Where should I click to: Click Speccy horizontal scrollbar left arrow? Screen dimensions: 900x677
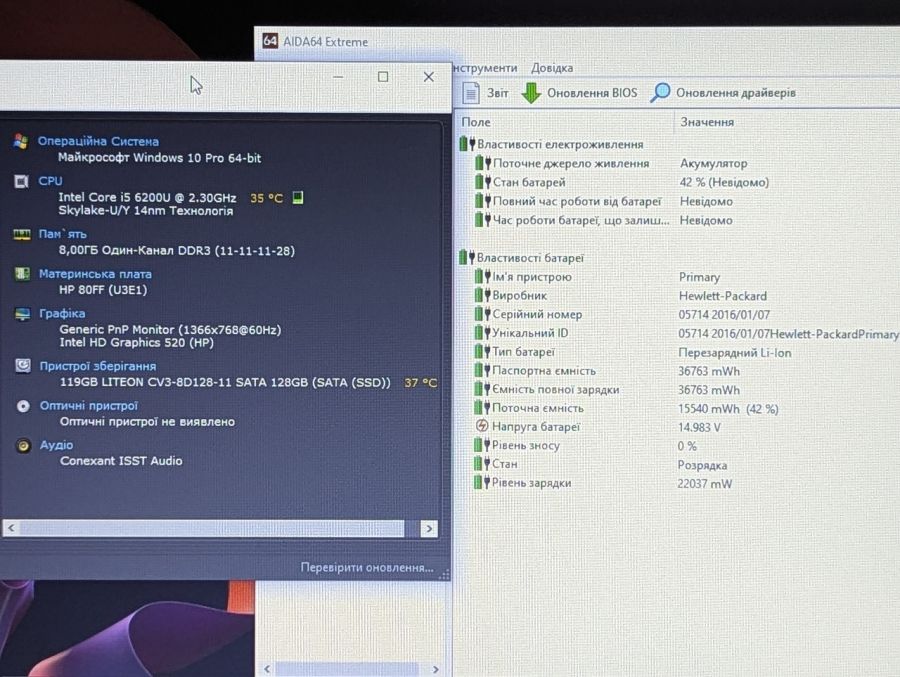[x=11, y=528]
